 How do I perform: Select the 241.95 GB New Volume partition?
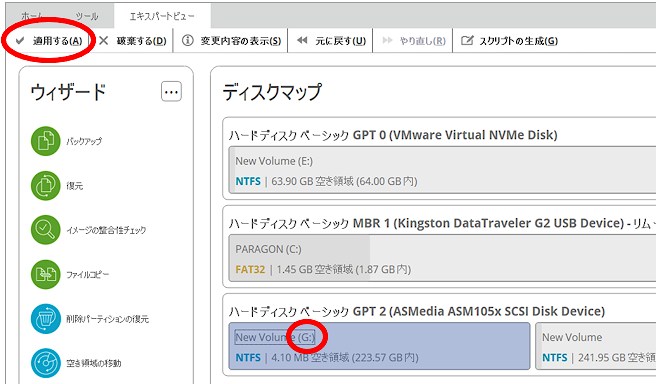coord(596,346)
